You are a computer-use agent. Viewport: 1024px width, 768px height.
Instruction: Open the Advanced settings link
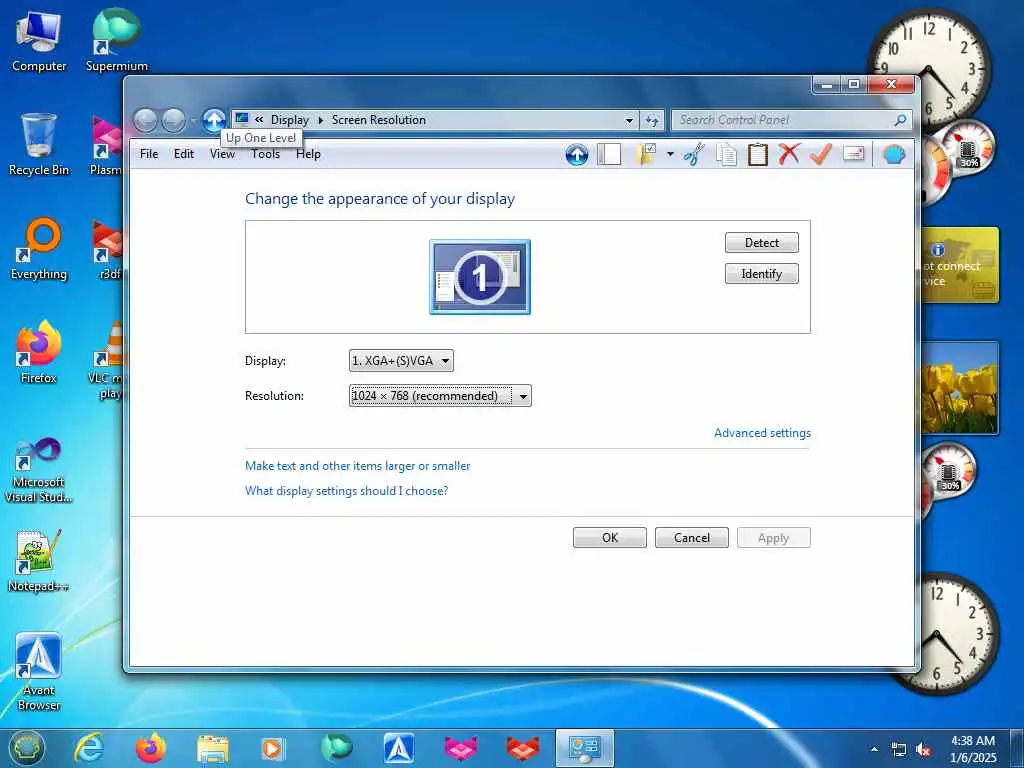[x=762, y=433]
